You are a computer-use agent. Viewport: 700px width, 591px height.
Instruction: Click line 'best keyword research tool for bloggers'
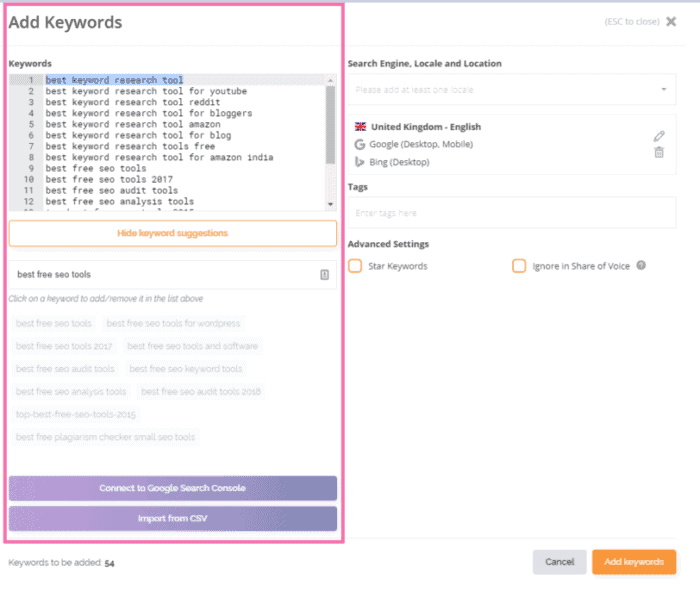(149, 113)
